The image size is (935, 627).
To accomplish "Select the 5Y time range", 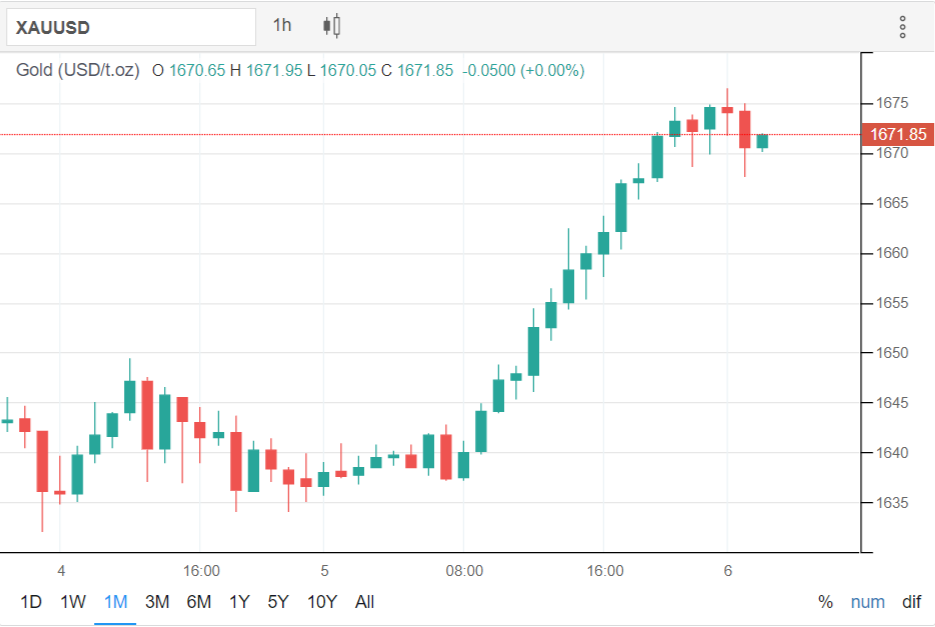I will (278, 601).
